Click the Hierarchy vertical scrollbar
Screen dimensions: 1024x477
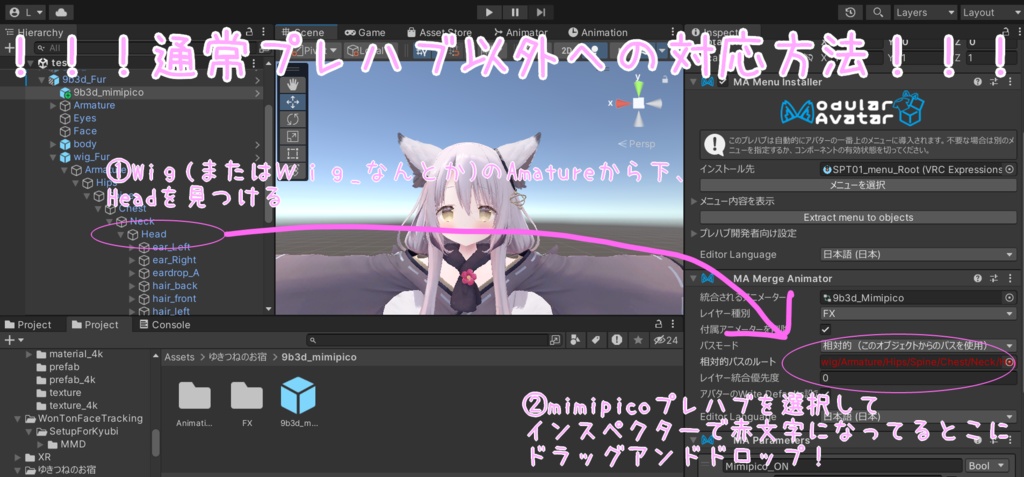[x=268, y=163]
